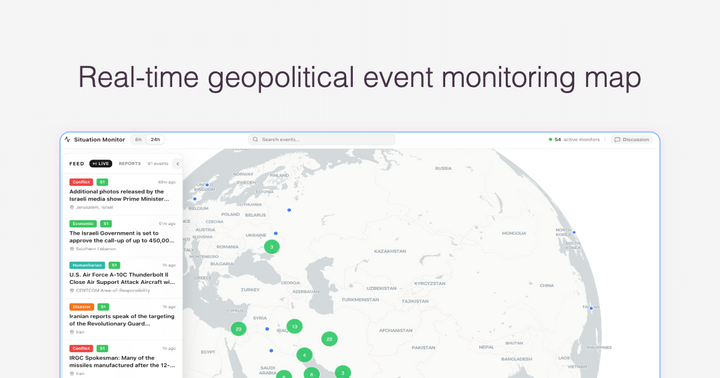Screen dimensions: 720x378
Task: Open the Israeli media Prime Minister photos story
Action: pyautogui.click(x=119, y=195)
